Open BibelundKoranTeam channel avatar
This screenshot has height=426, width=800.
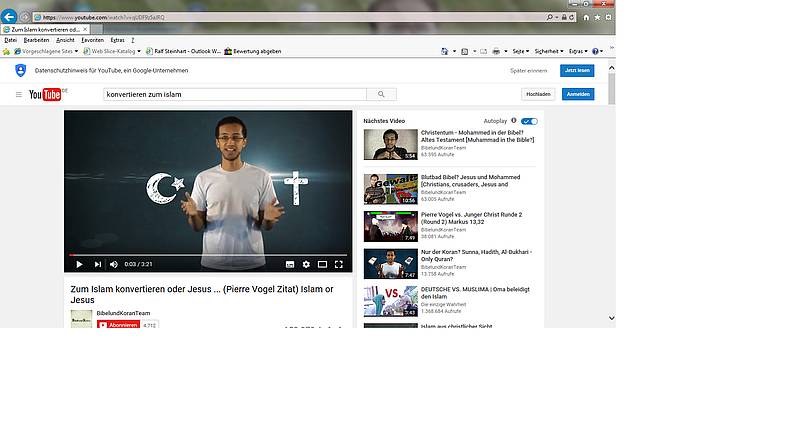coord(81,319)
